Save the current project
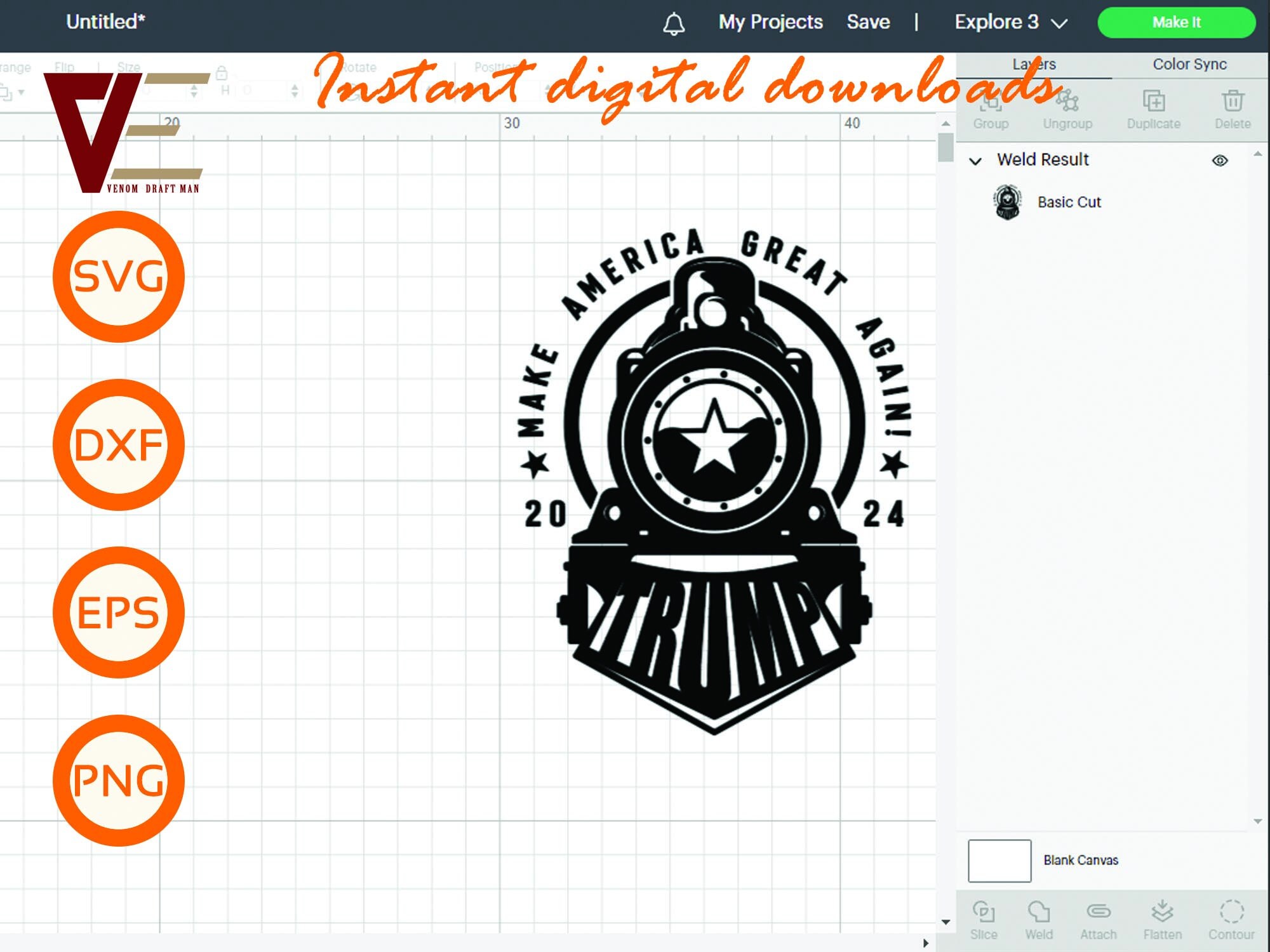1270x952 pixels. pos(868,22)
